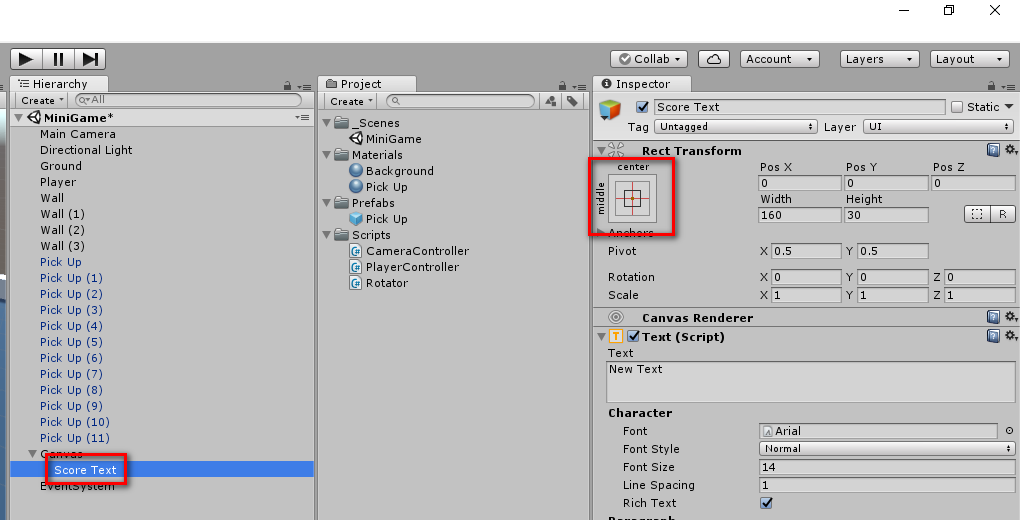Toggle Rect Transform blueprint mode button
The height and width of the screenshot is (520, 1020).
pos(976,214)
